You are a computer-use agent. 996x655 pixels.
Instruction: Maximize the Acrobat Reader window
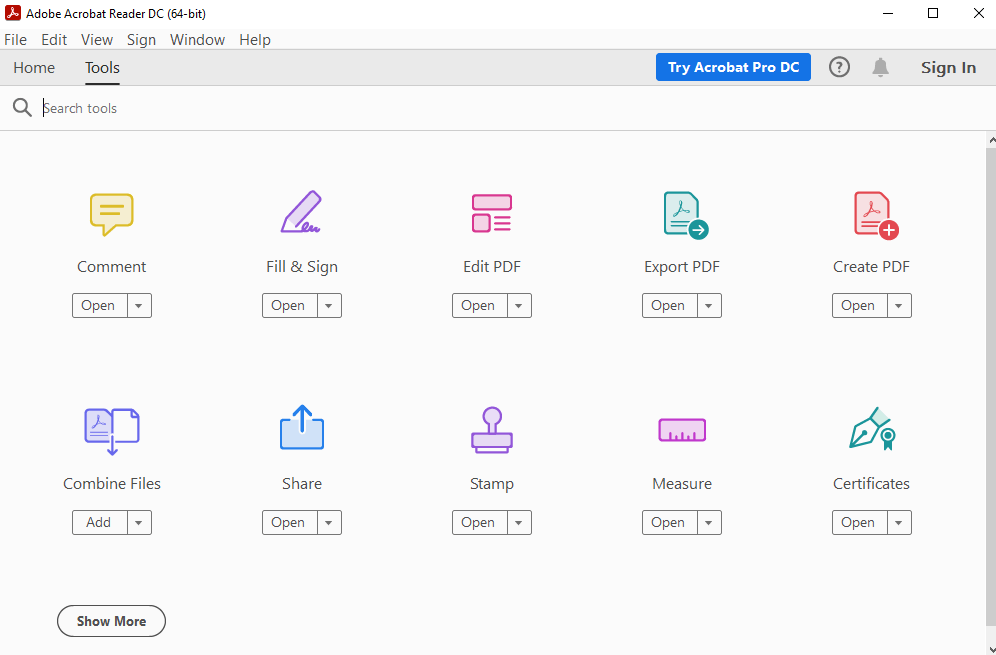click(x=932, y=13)
